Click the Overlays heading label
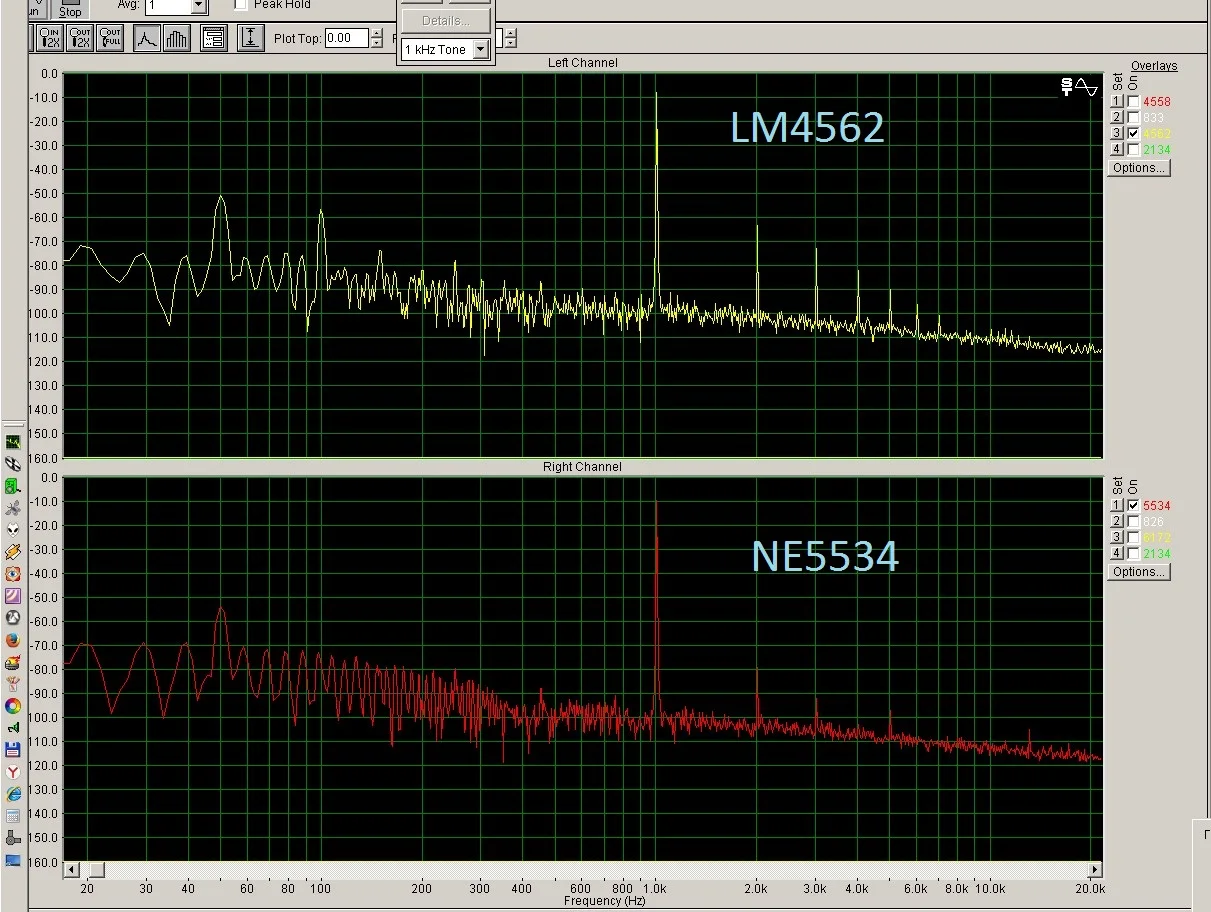The height and width of the screenshot is (912, 1211). 1154,66
